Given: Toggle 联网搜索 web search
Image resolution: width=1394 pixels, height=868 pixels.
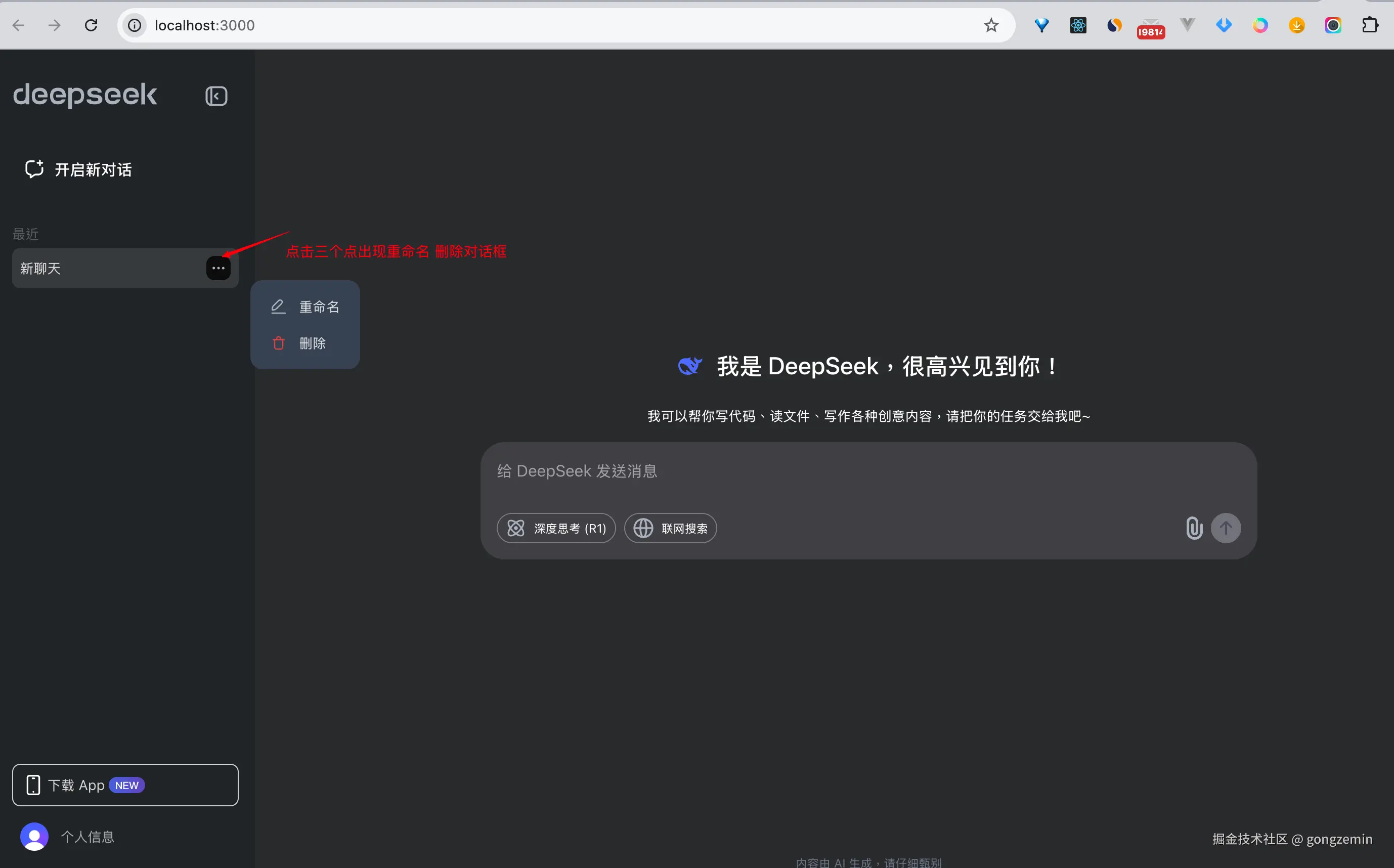Looking at the screenshot, I should point(670,528).
